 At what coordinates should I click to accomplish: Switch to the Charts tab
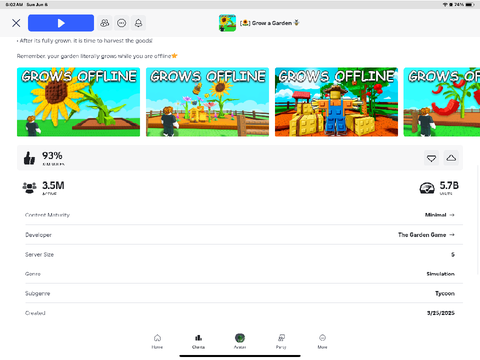tap(198, 342)
